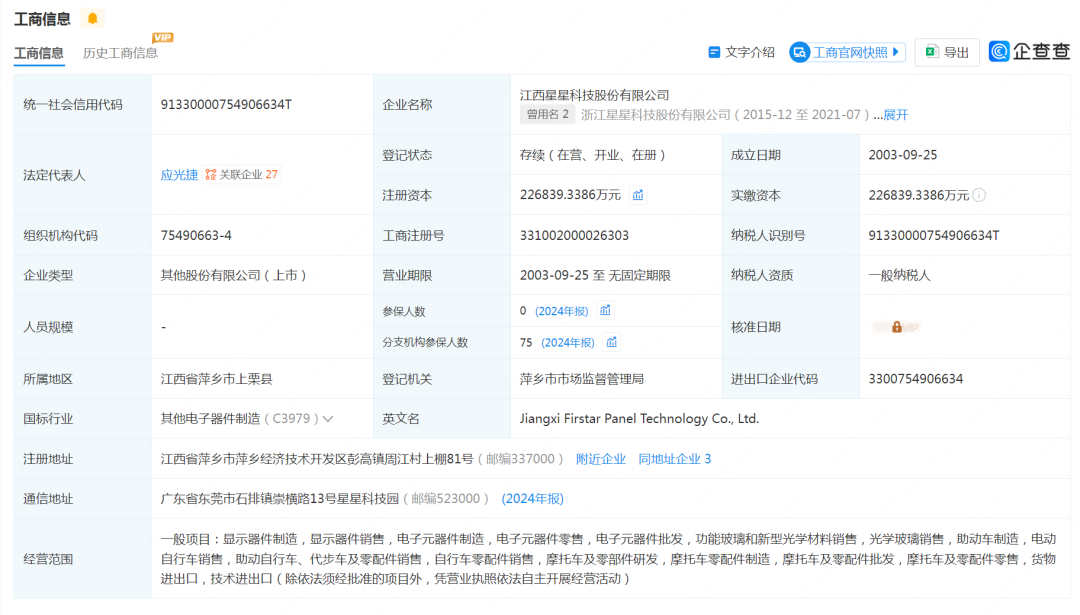
Task: Open the VIP badge above 历史工商信息
Action: [163, 37]
